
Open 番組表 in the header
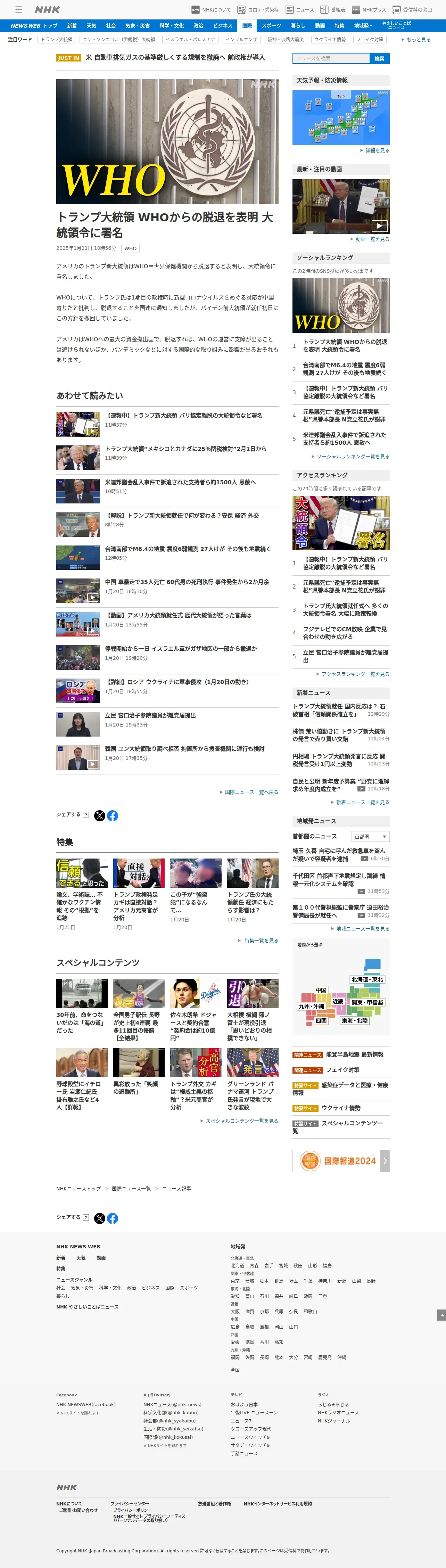(x=333, y=10)
